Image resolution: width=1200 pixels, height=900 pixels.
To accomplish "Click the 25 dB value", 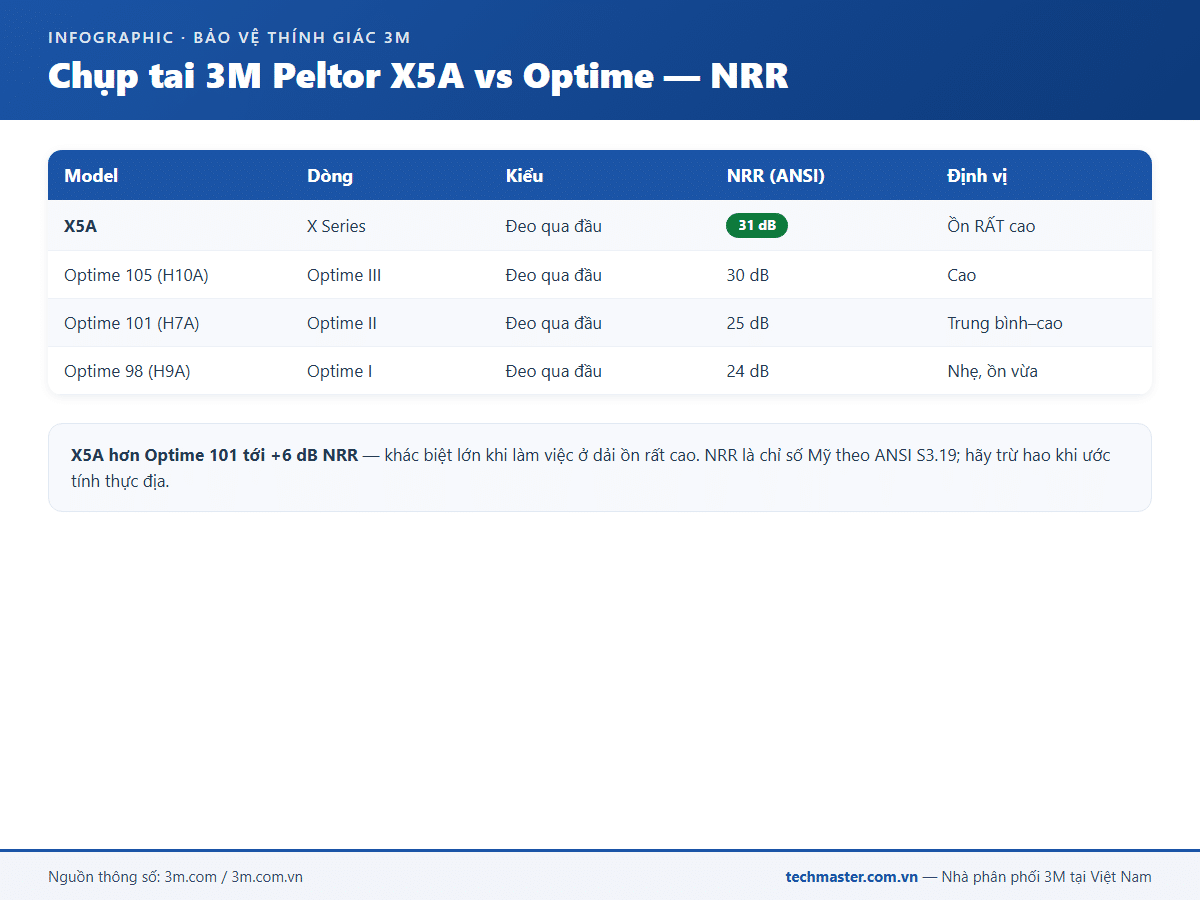I will (x=748, y=323).
